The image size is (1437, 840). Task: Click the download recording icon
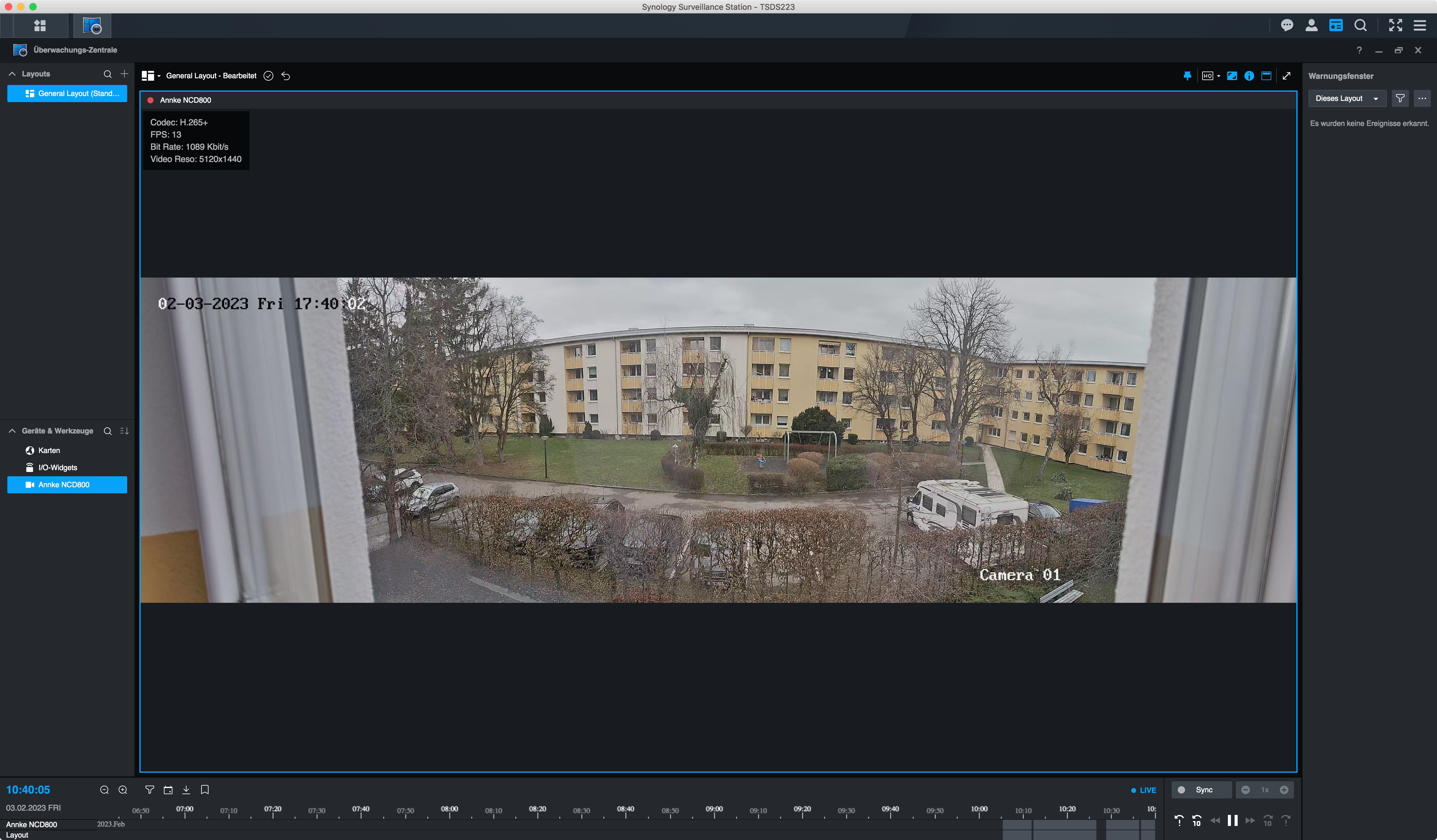(186, 790)
